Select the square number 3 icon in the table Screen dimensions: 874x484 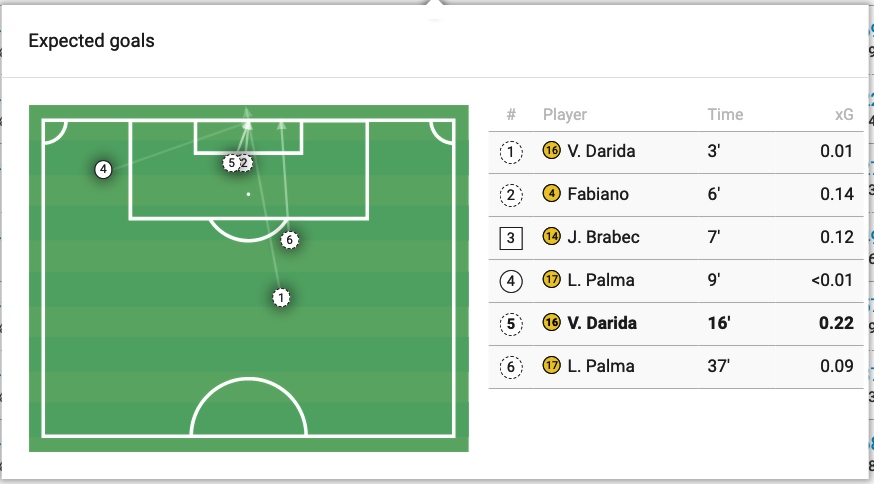(x=511, y=238)
